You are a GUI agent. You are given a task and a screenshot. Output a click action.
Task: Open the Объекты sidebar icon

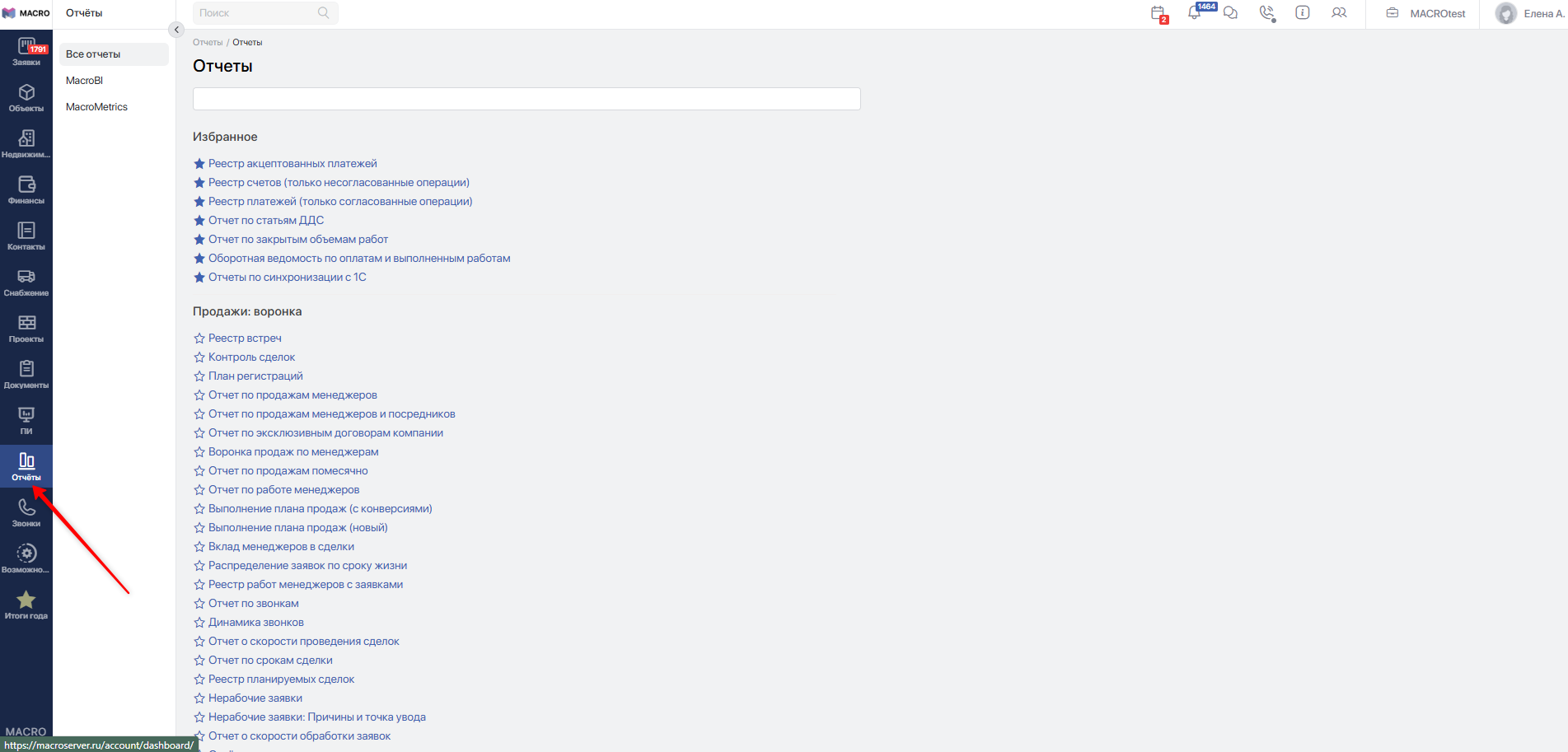[x=26, y=98]
